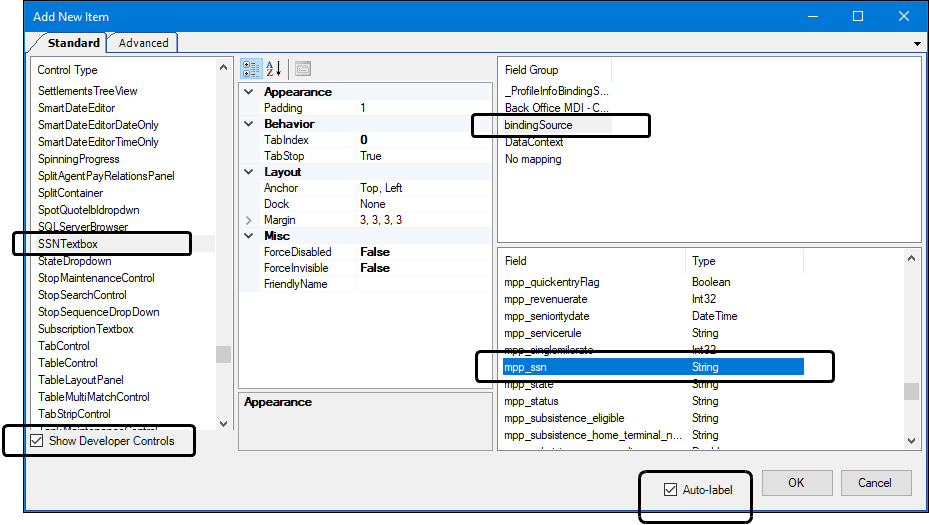The image size is (929, 525).
Task: Switch property grid to Categorized view
Action: click(x=251, y=69)
